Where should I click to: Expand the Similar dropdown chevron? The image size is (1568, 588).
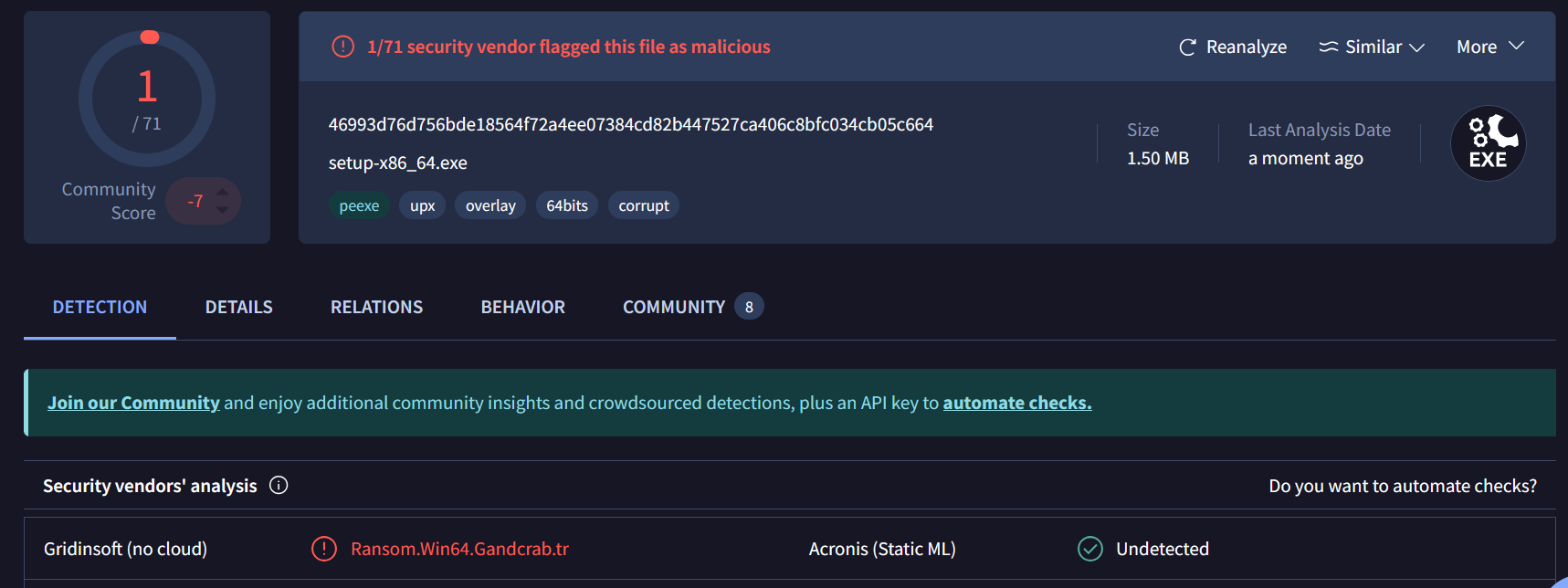[1417, 47]
